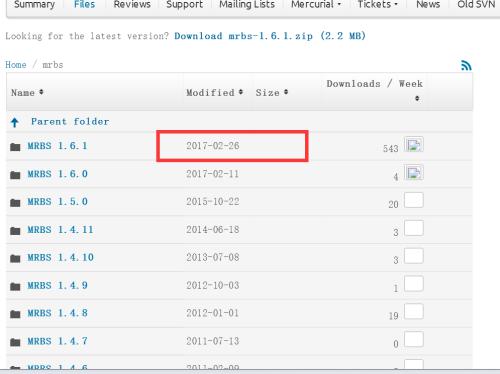
Task: Open the MRBS 1.6.0 folder link
Action: click(x=57, y=174)
